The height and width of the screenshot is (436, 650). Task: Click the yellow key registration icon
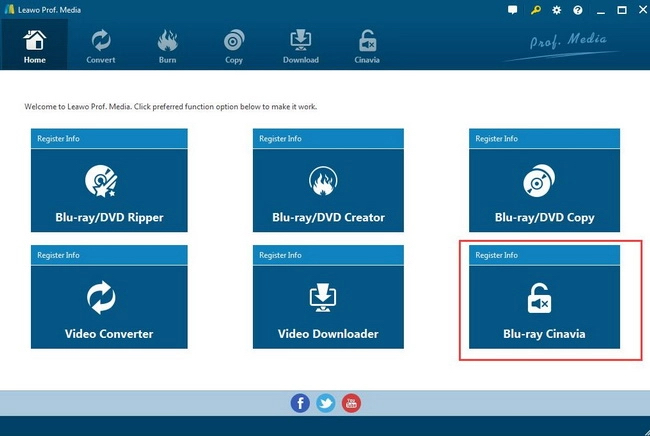pyautogui.click(x=535, y=10)
